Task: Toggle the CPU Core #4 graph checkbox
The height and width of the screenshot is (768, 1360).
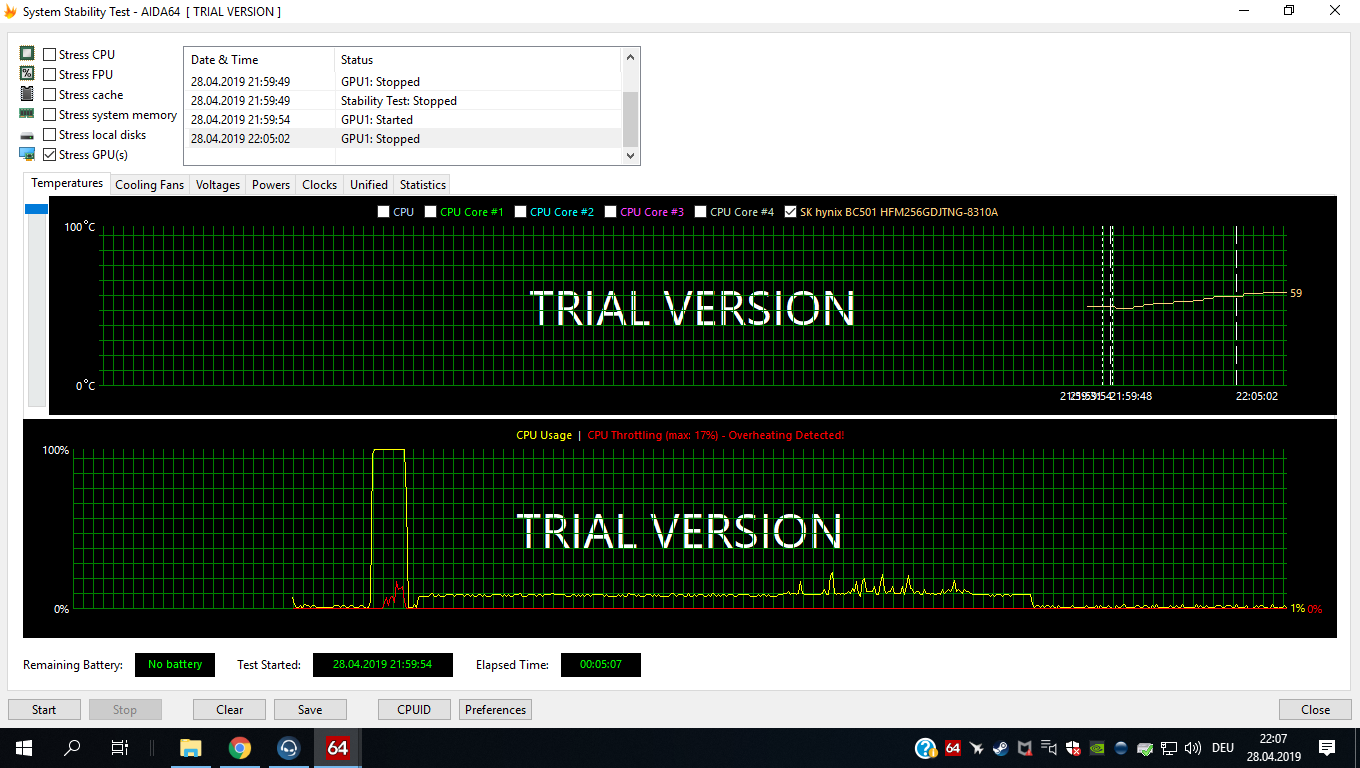Action: pos(701,212)
